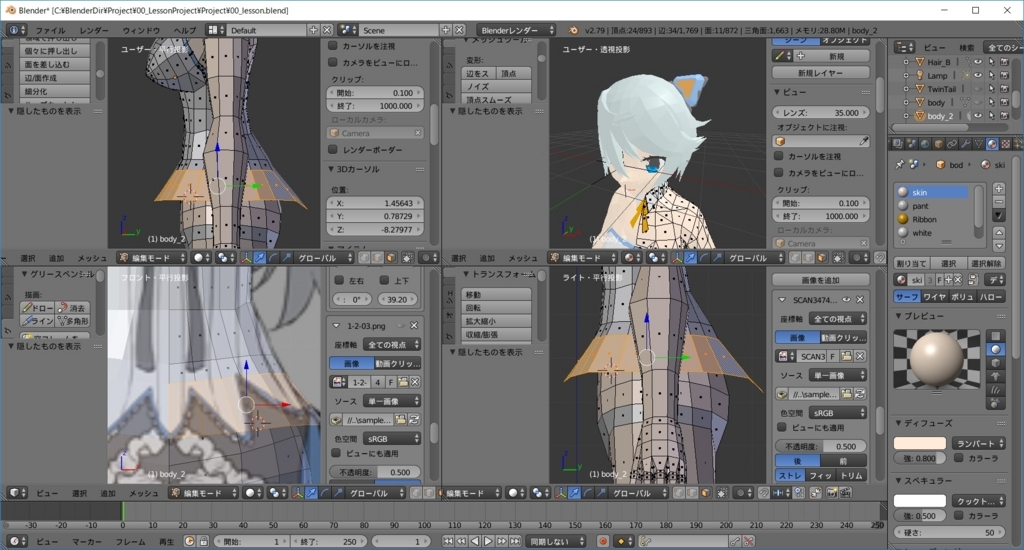This screenshot has width=1024, height=550.
Task: Enable カーソルを注視 checkbox in top-left panel
Action: click(x=333, y=46)
